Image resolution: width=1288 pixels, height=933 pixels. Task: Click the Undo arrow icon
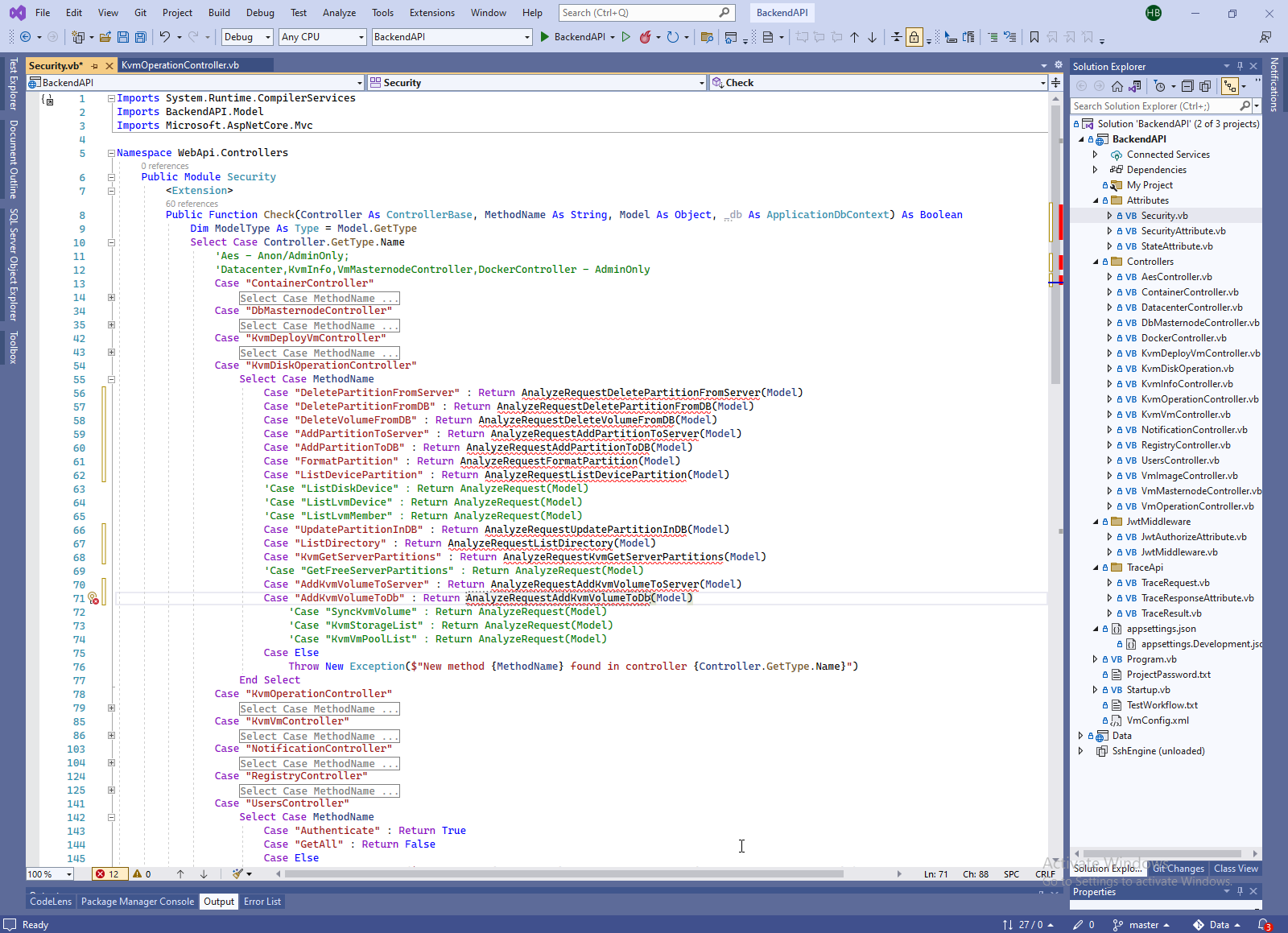(x=164, y=37)
